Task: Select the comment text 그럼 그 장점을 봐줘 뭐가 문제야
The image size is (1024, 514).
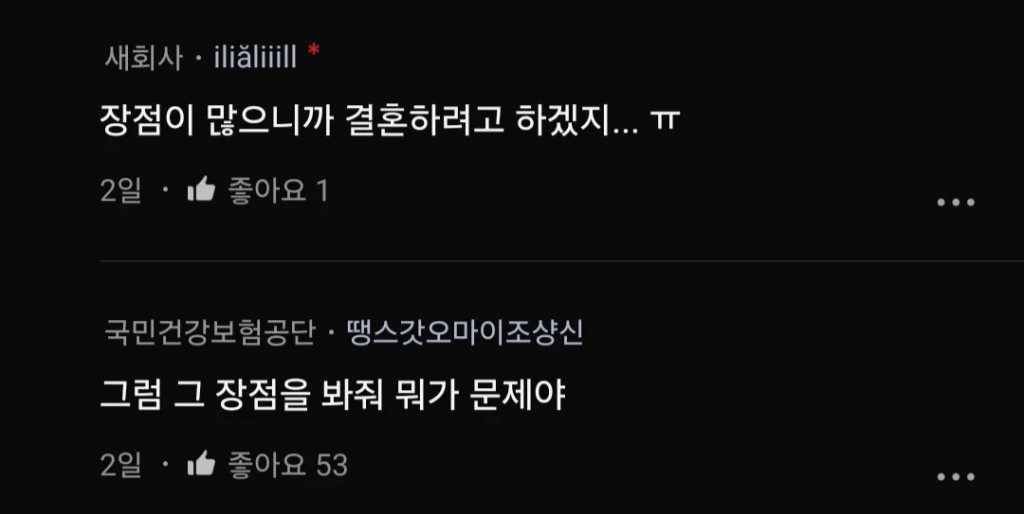Action: (332, 395)
